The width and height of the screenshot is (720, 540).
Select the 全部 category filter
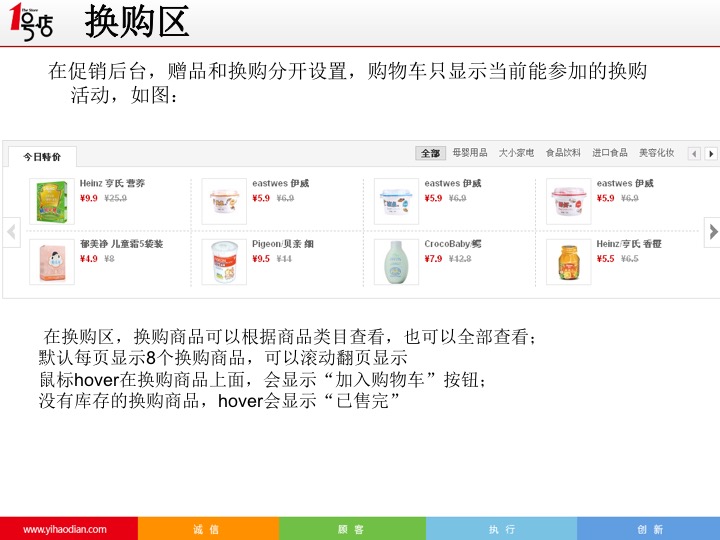430,153
